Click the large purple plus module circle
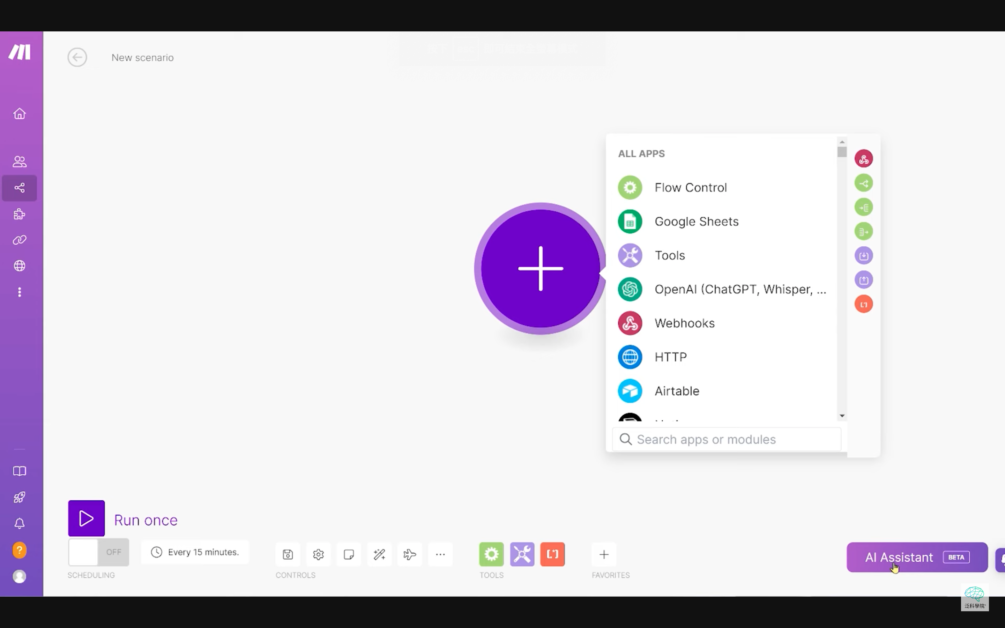This screenshot has height=628, width=1005. [x=540, y=269]
